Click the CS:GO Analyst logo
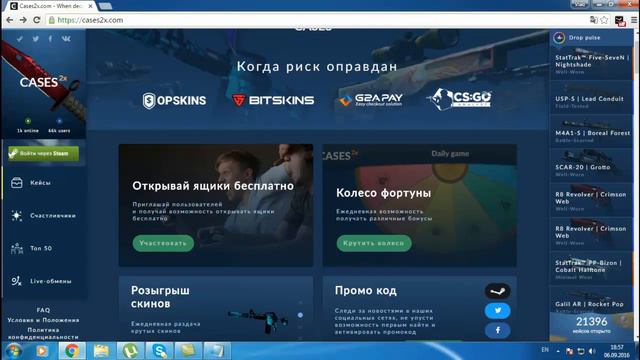 click(x=459, y=99)
